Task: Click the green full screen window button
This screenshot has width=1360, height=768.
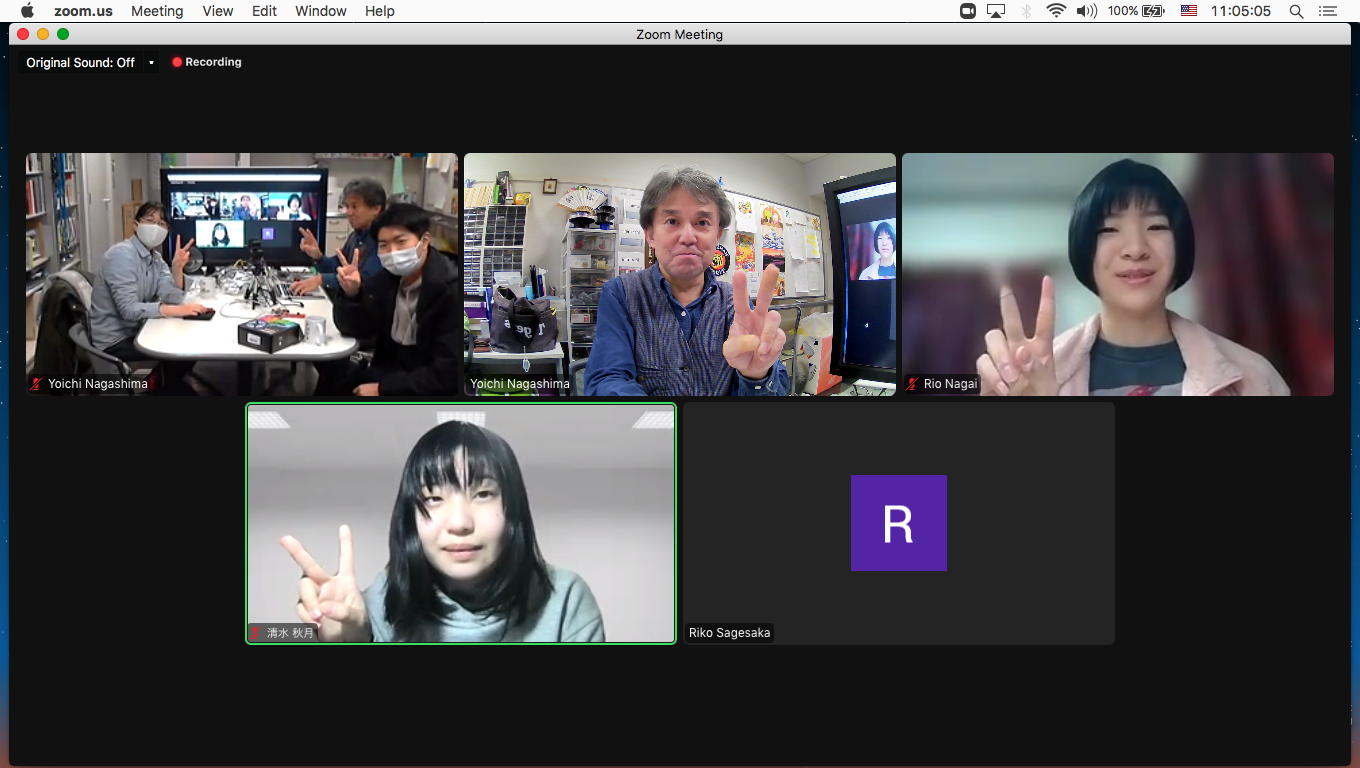Action: (63, 34)
